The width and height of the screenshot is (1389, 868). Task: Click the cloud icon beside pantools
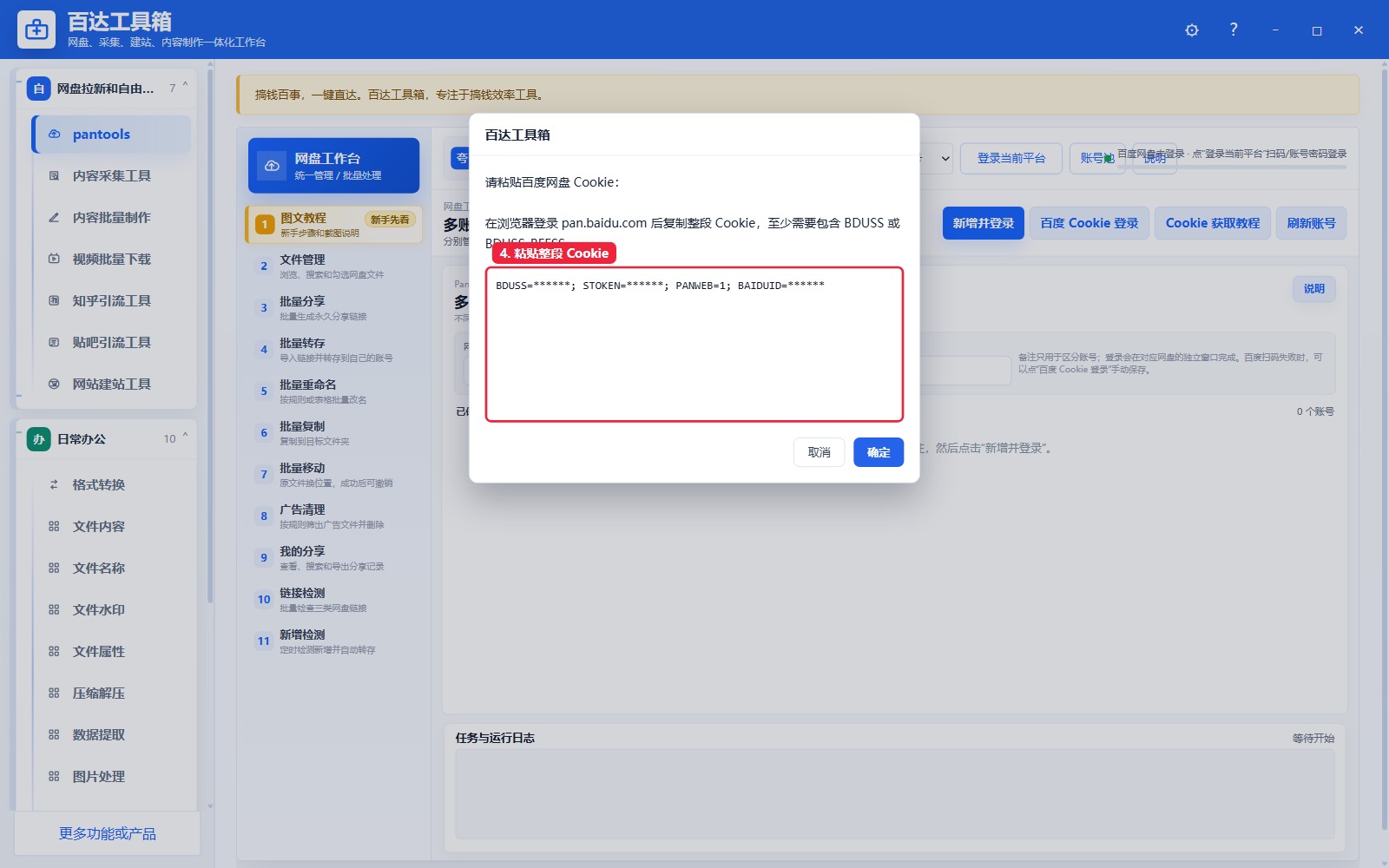tap(54, 135)
